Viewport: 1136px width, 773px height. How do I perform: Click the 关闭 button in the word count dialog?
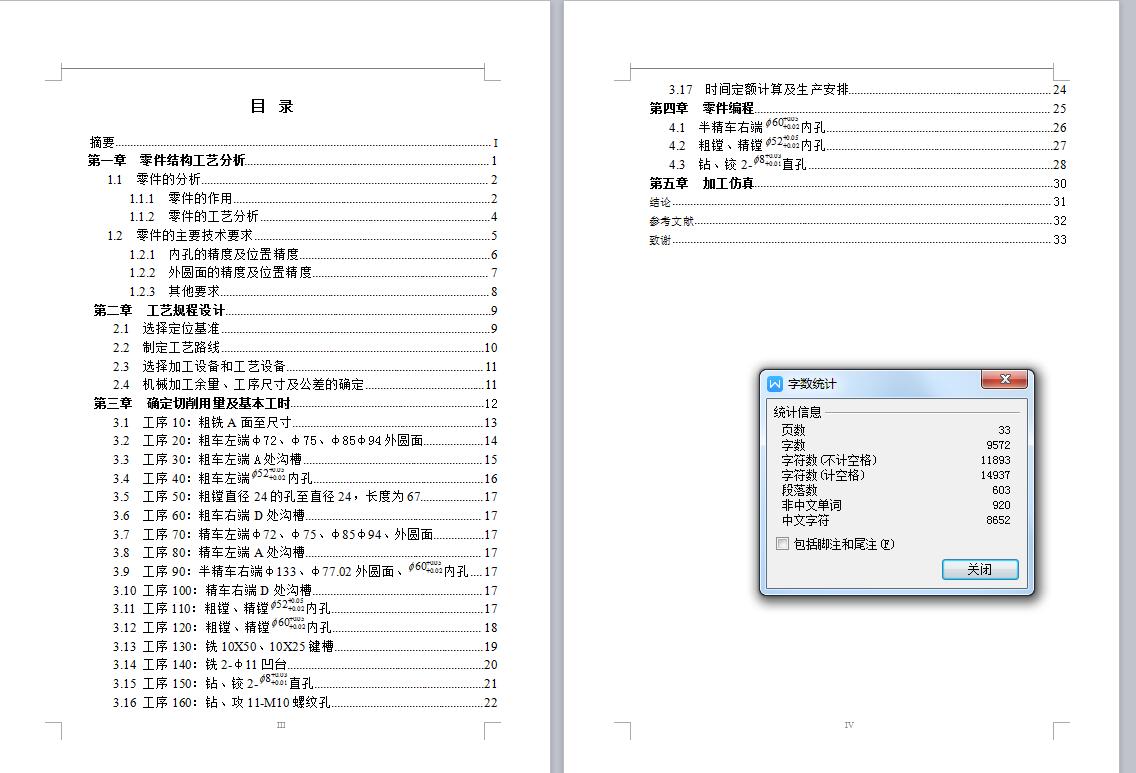(980, 569)
